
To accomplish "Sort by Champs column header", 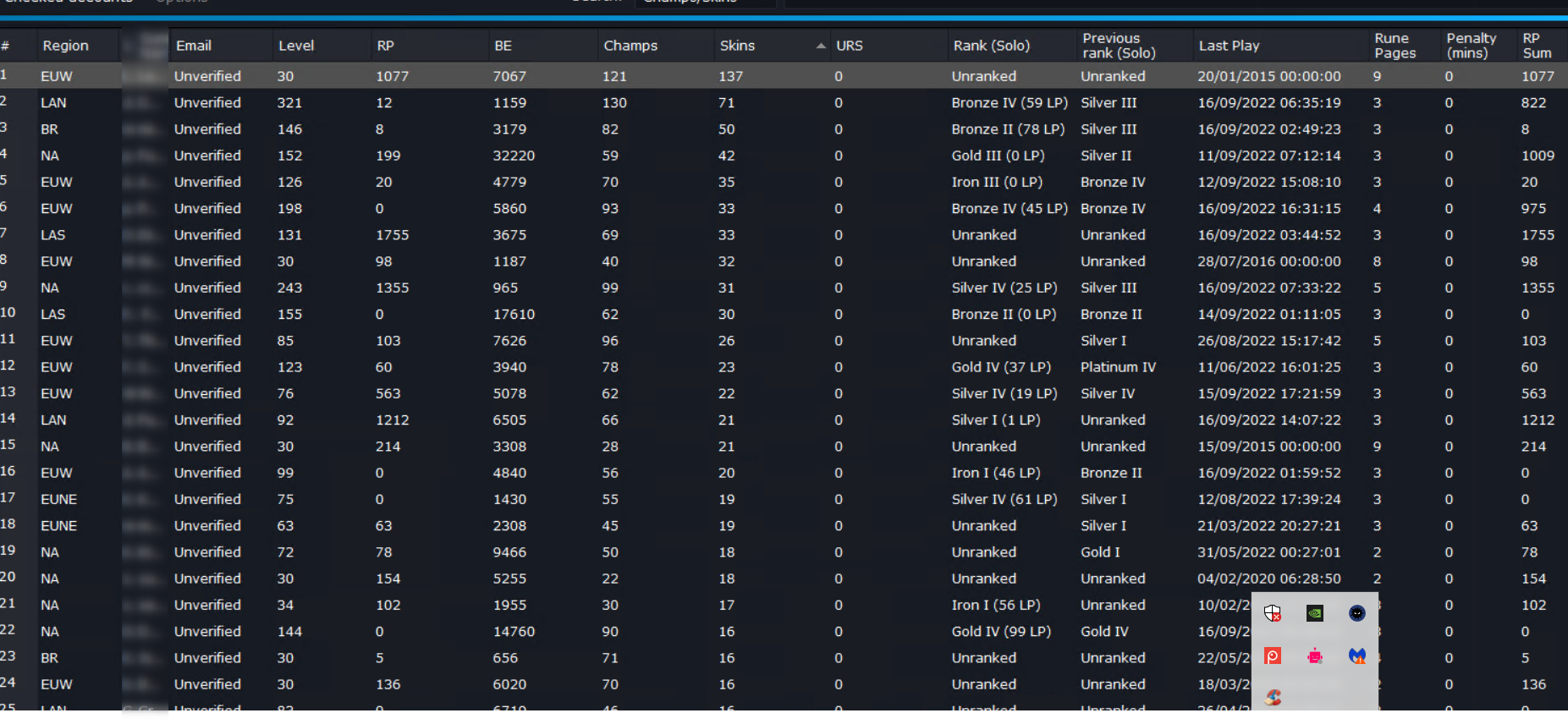I will [x=630, y=46].
